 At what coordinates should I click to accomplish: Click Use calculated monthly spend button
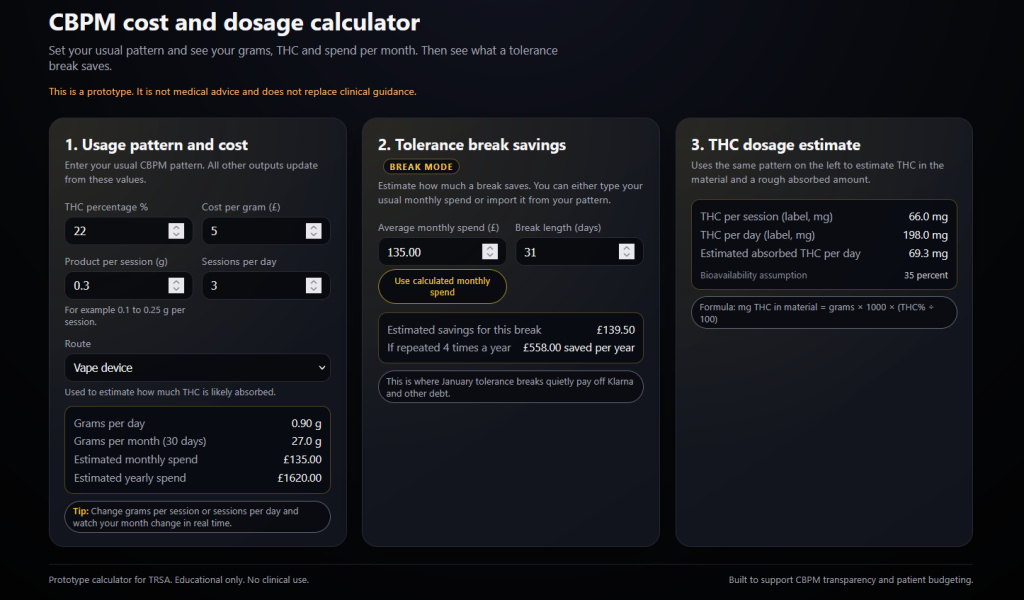[x=442, y=287]
